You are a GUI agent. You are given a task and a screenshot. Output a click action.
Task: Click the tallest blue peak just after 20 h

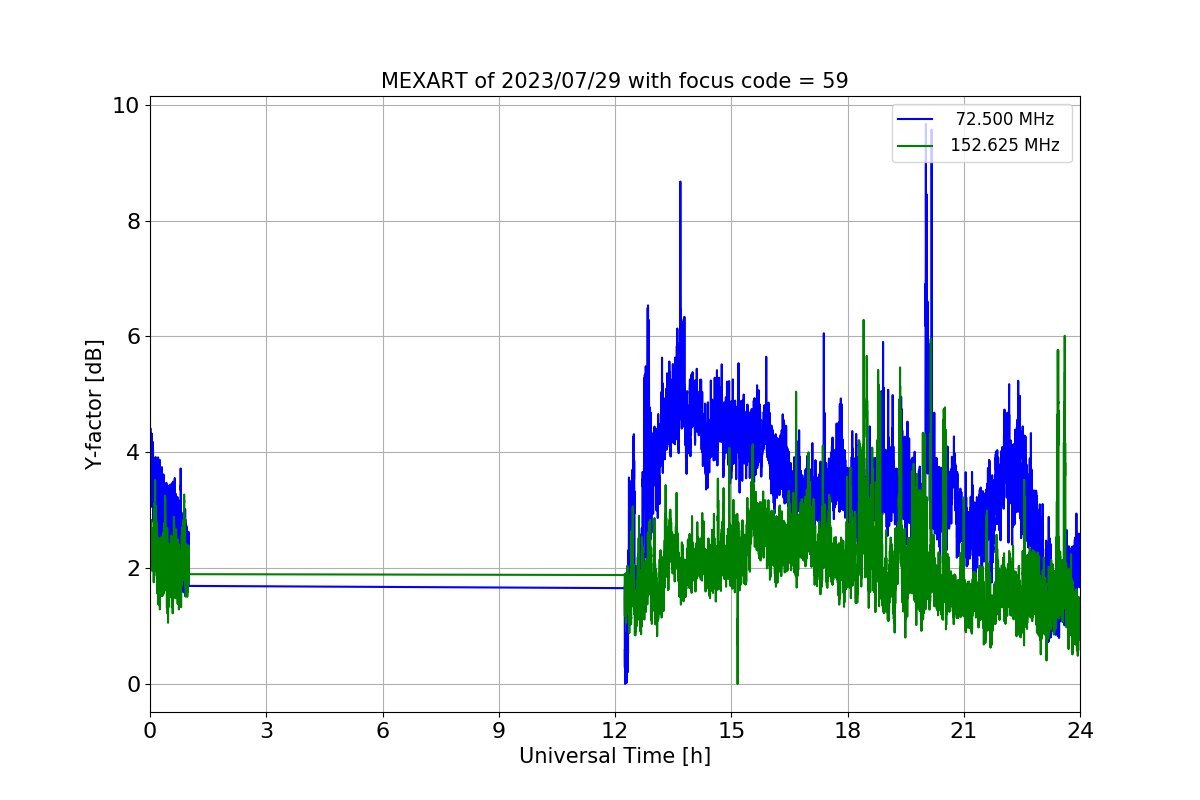(x=926, y=125)
